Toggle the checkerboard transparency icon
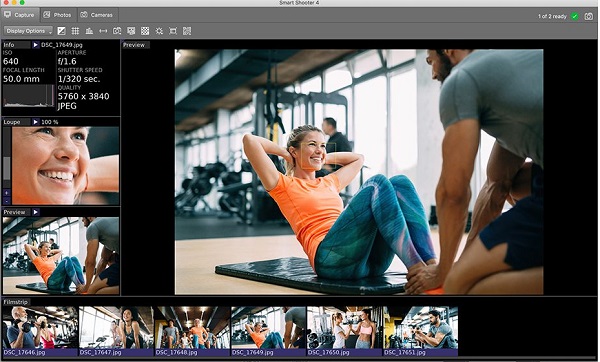The width and height of the screenshot is (600, 362). pyautogui.click(x=145, y=31)
